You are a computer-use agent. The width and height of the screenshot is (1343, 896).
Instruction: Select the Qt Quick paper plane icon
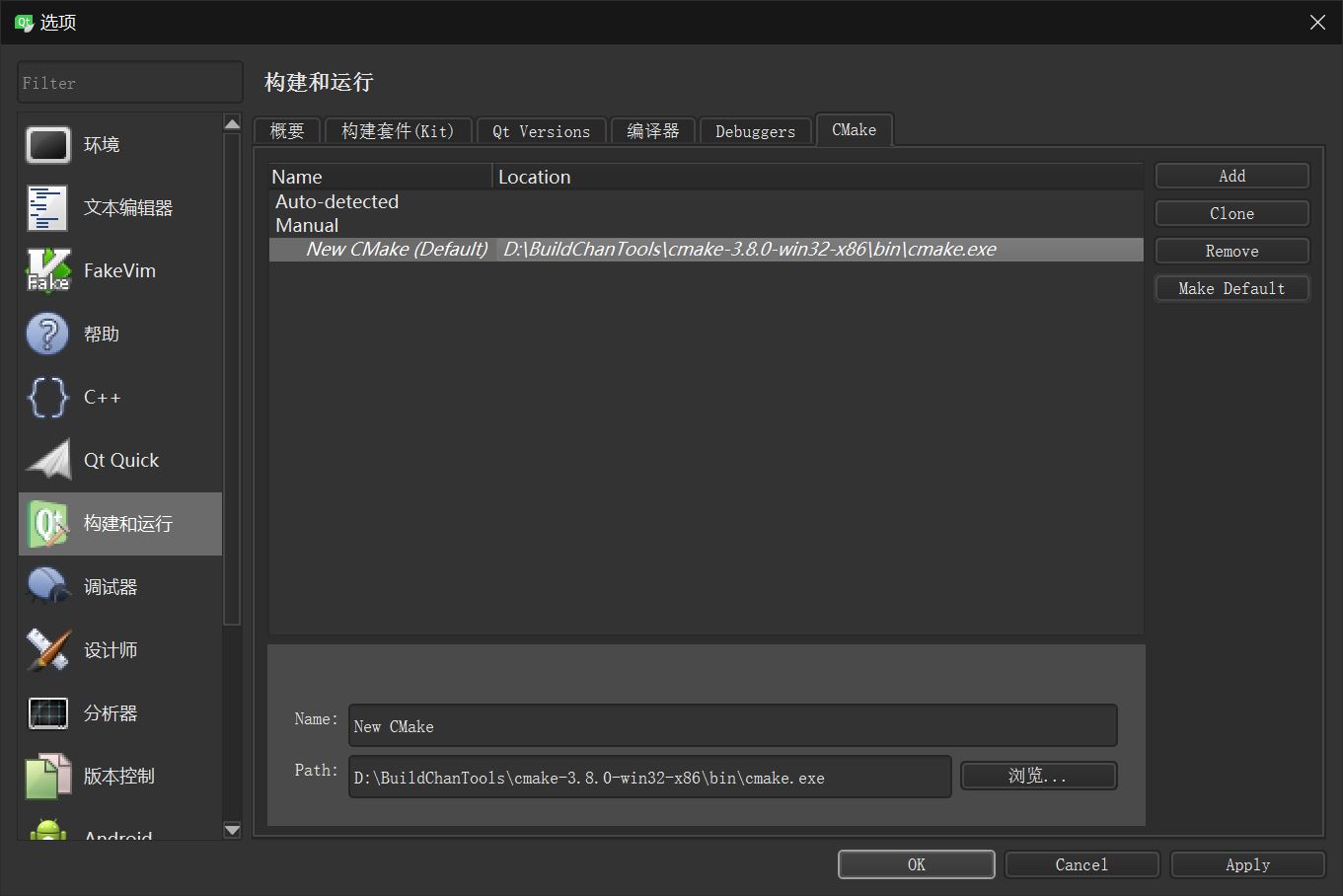47,461
